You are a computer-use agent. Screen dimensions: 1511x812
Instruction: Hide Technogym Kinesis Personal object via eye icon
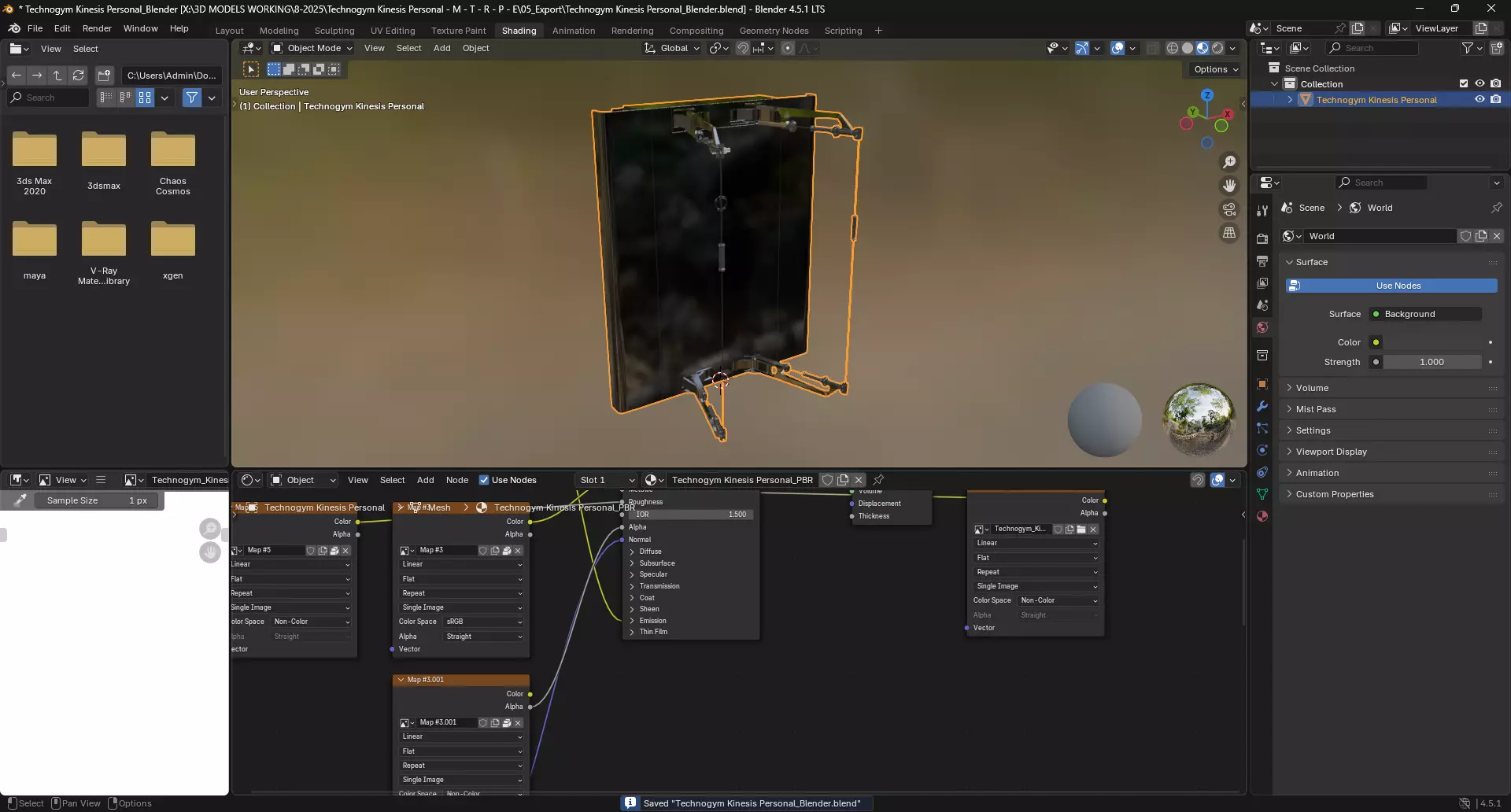(1480, 100)
